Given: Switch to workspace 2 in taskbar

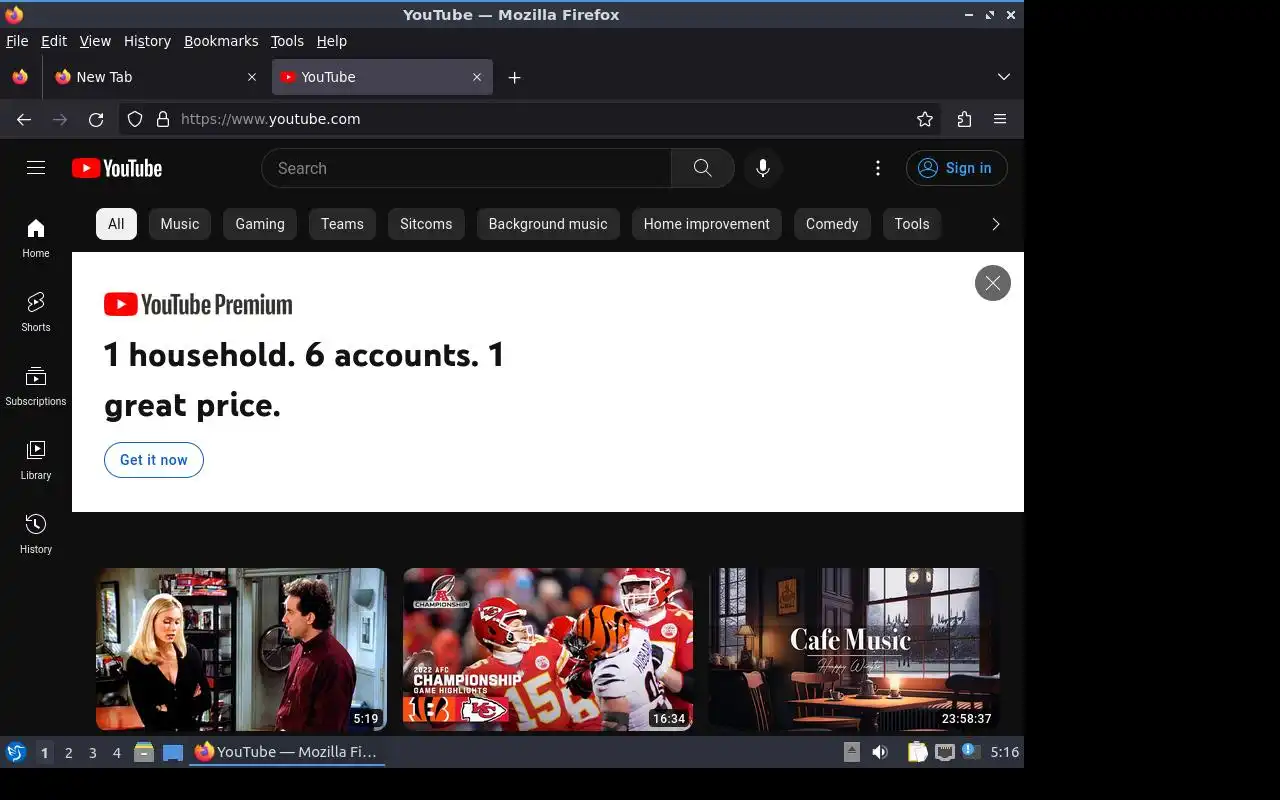Looking at the screenshot, I should [69, 753].
